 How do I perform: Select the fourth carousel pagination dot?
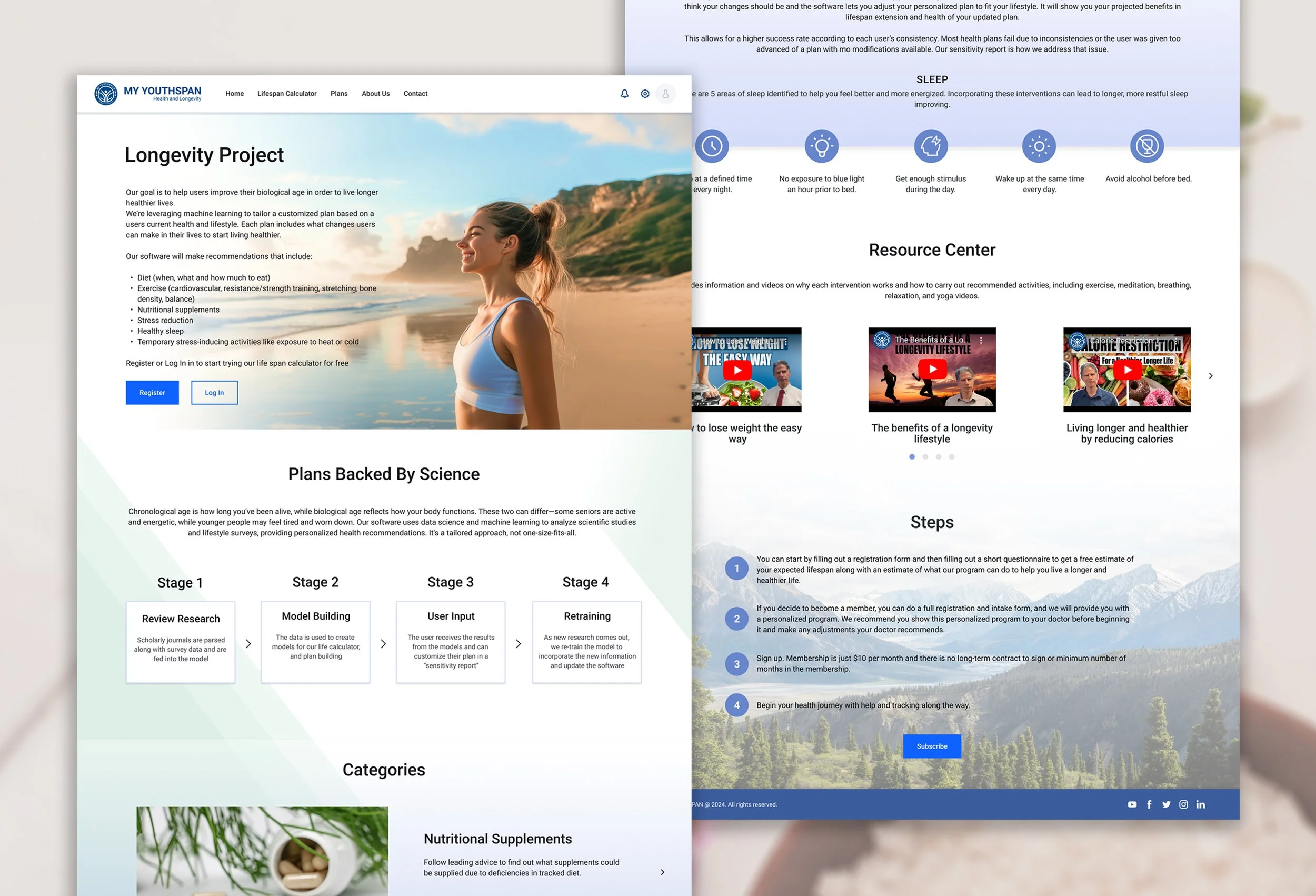952,456
